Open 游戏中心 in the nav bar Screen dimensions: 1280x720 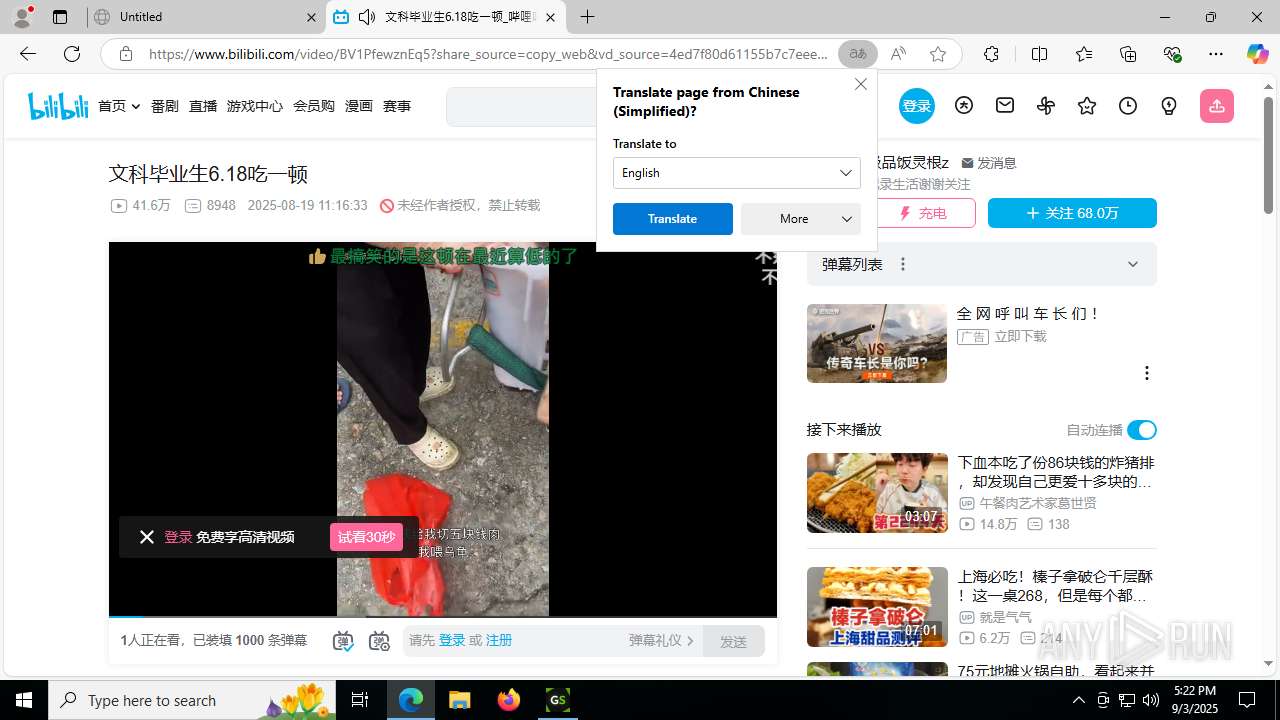click(x=255, y=106)
